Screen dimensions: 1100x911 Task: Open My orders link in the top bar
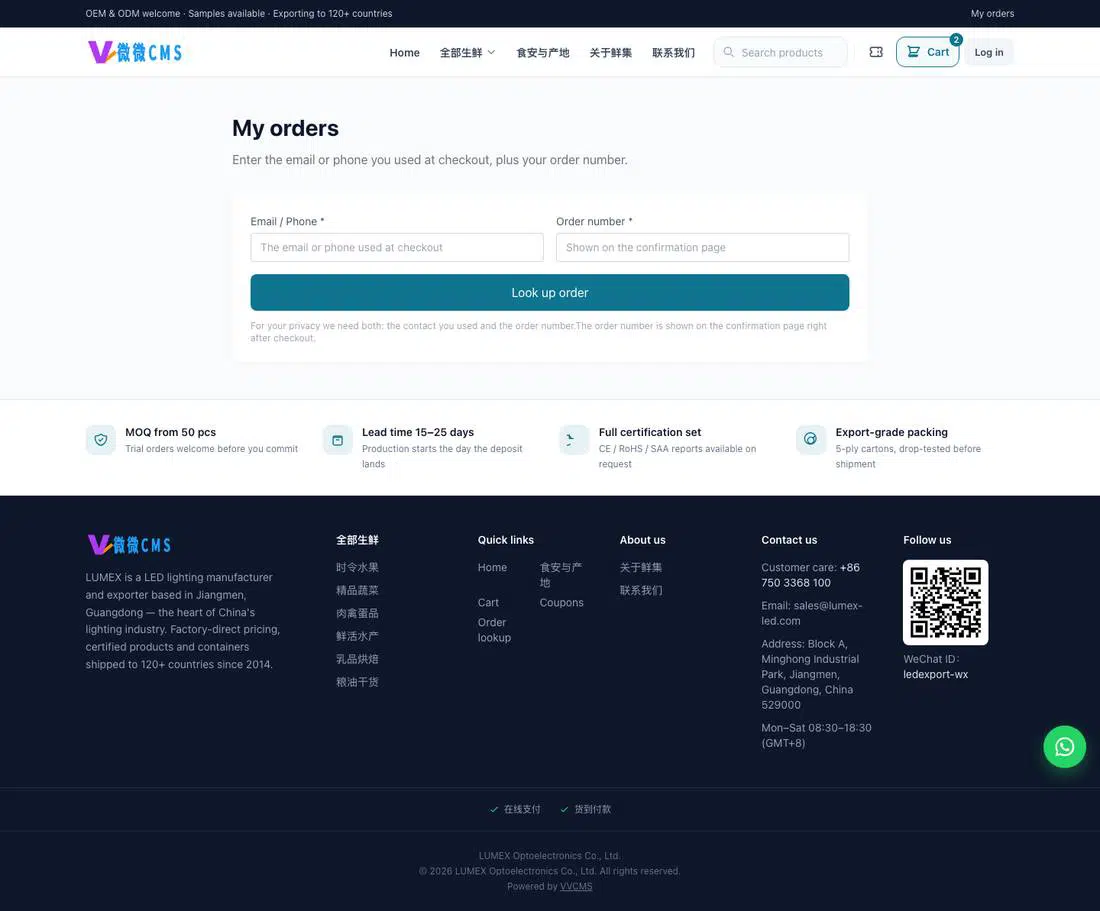[992, 13]
